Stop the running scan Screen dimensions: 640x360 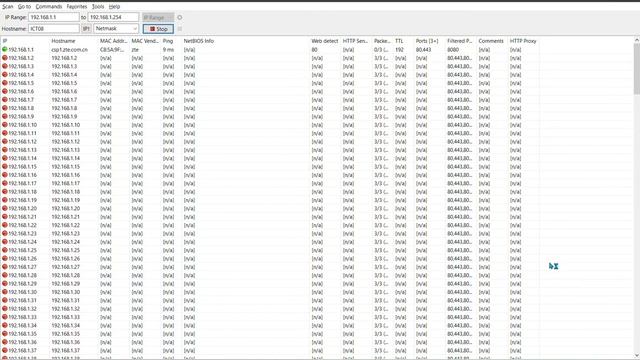[x=158, y=29]
